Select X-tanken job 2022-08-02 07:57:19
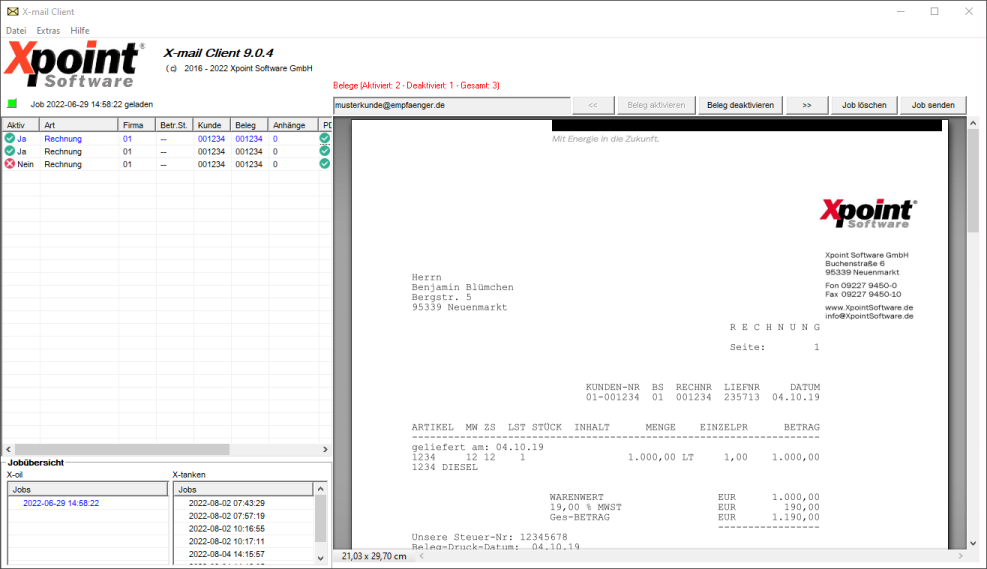987x569 pixels. coord(227,515)
